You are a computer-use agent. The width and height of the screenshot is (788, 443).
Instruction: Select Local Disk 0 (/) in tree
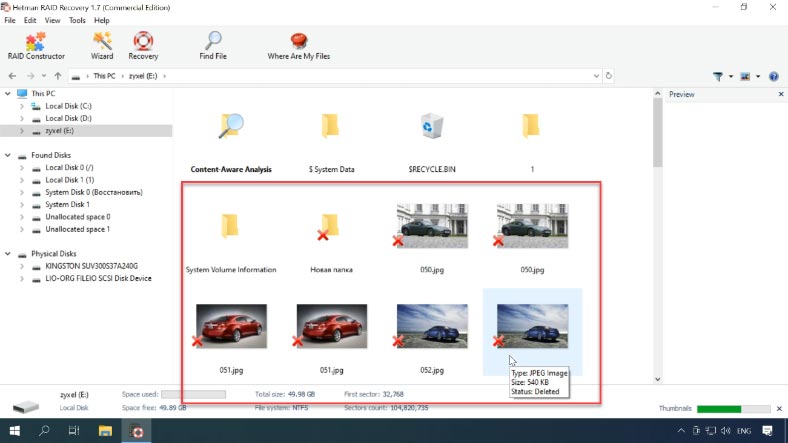coord(69,168)
